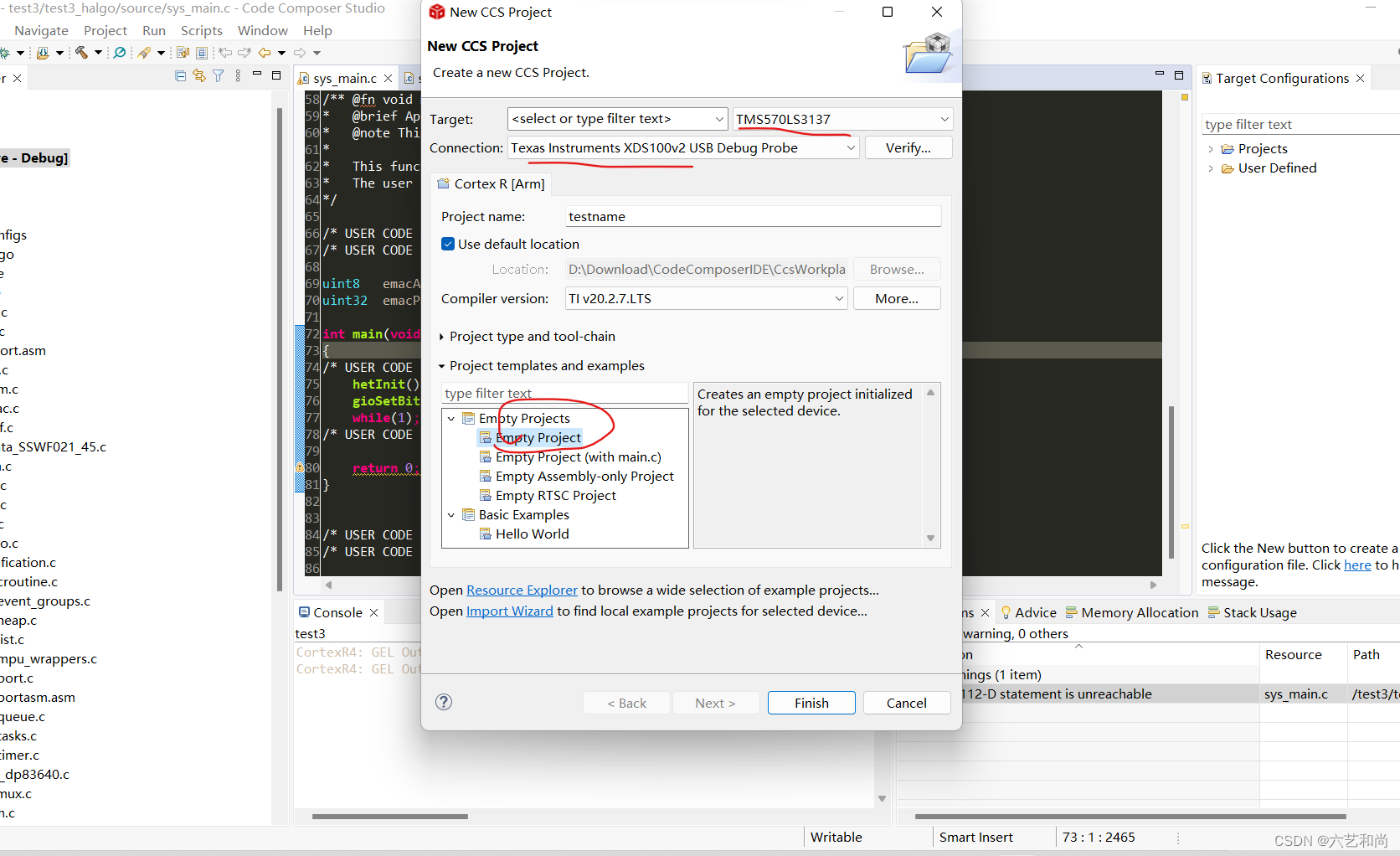Switch to the Cortex R [Arm] tab

click(492, 183)
